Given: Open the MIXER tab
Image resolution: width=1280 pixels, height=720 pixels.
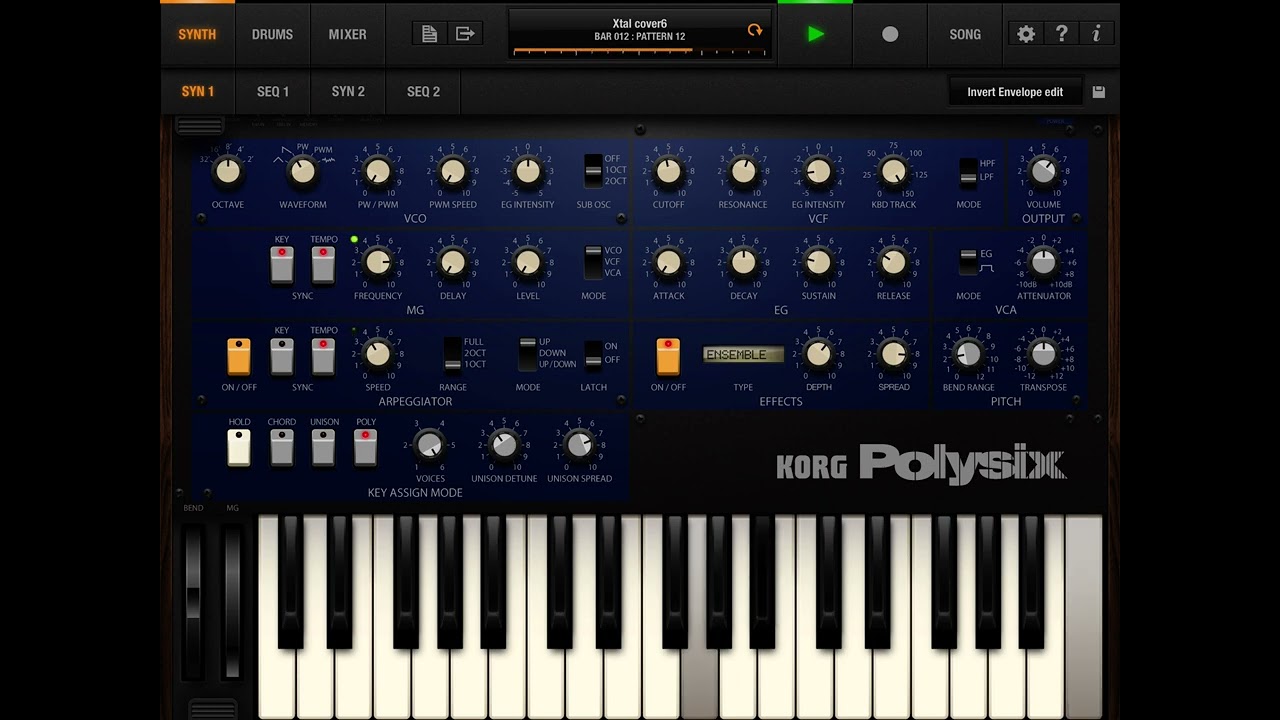Looking at the screenshot, I should point(347,34).
